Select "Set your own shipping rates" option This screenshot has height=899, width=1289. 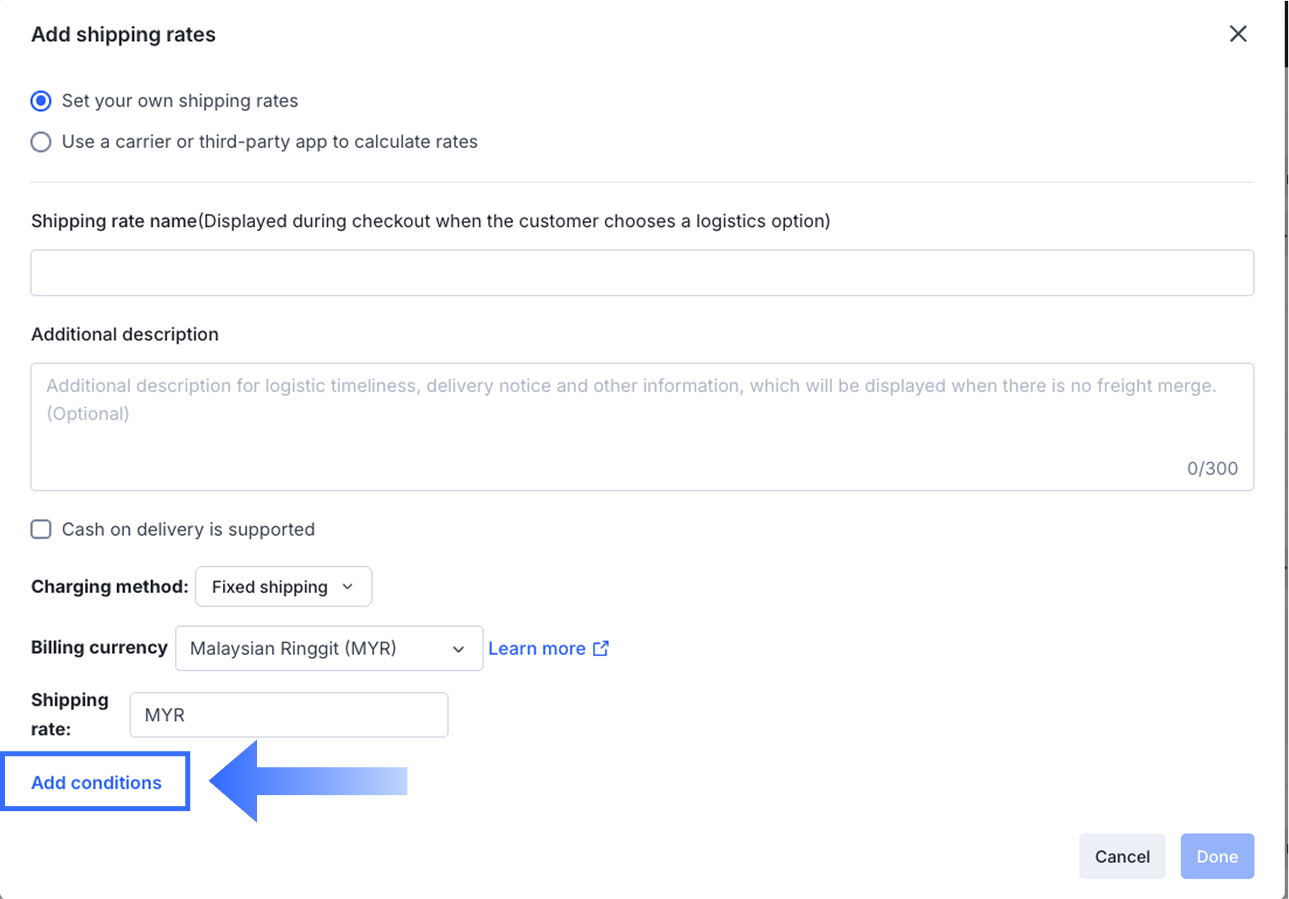[41, 101]
